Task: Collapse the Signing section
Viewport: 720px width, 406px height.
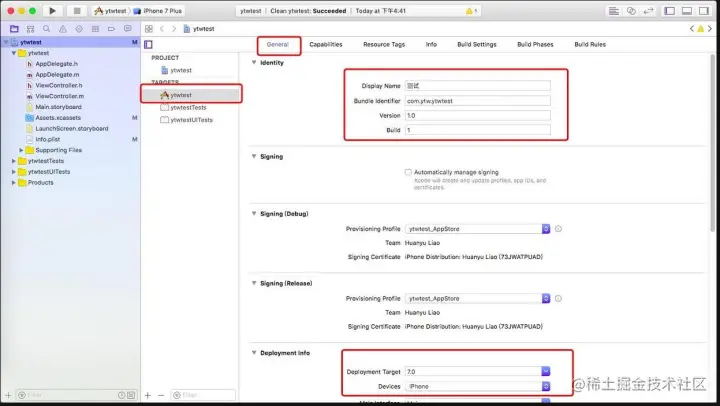Action: (254, 156)
